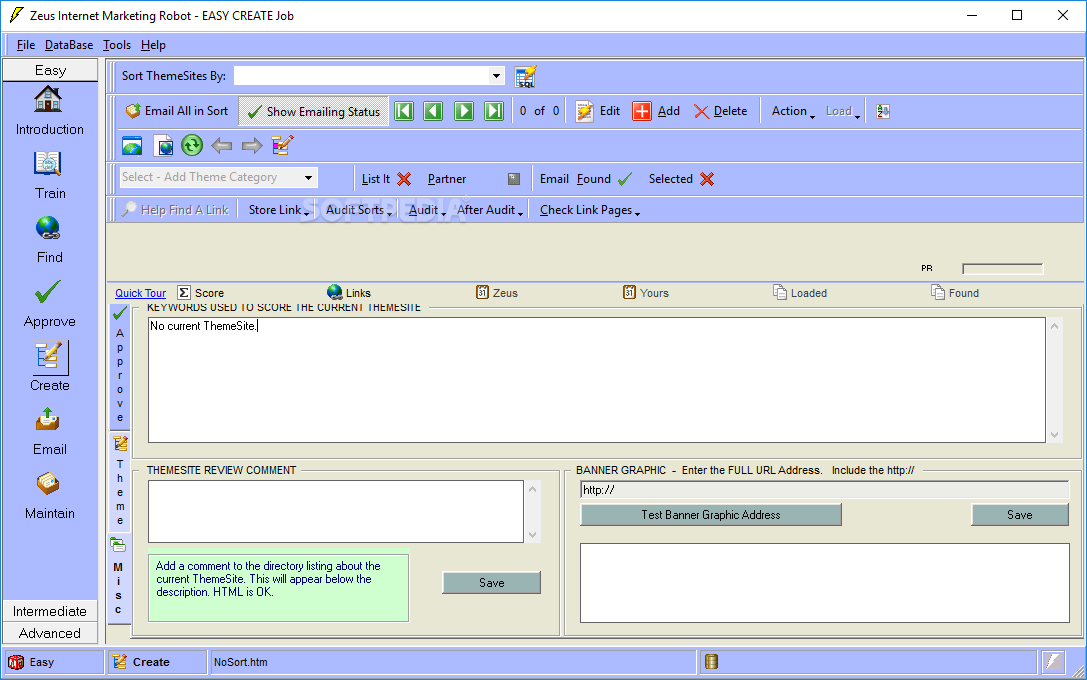The image size is (1087, 680).
Task: Open the Sort ThemeSites By dropdown
Action: [496, 76]
